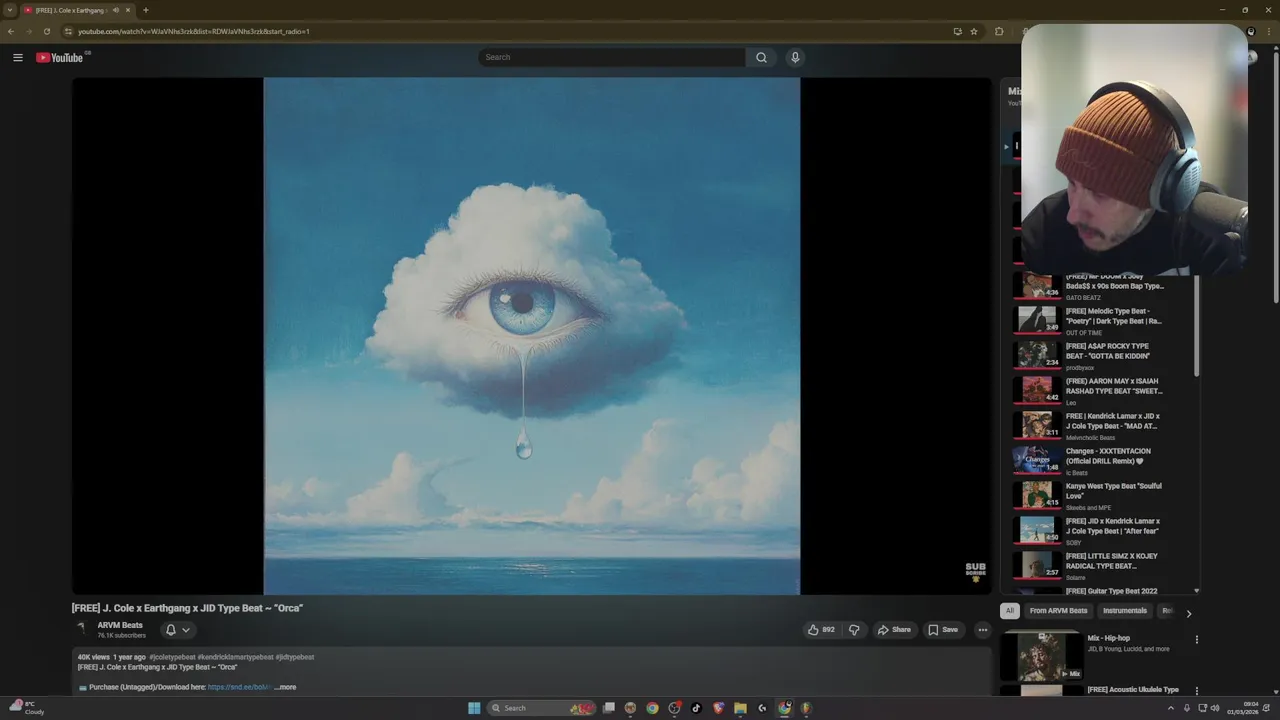Open options menu for Acoustic Ukulele Type video
Viewport: 1280px width, 720px height.
[x=1196, y=691]
